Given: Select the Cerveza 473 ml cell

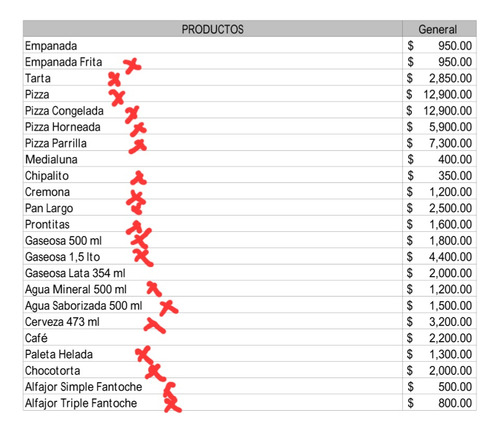Looking at the screenshot, I should (x=213, y=322).
